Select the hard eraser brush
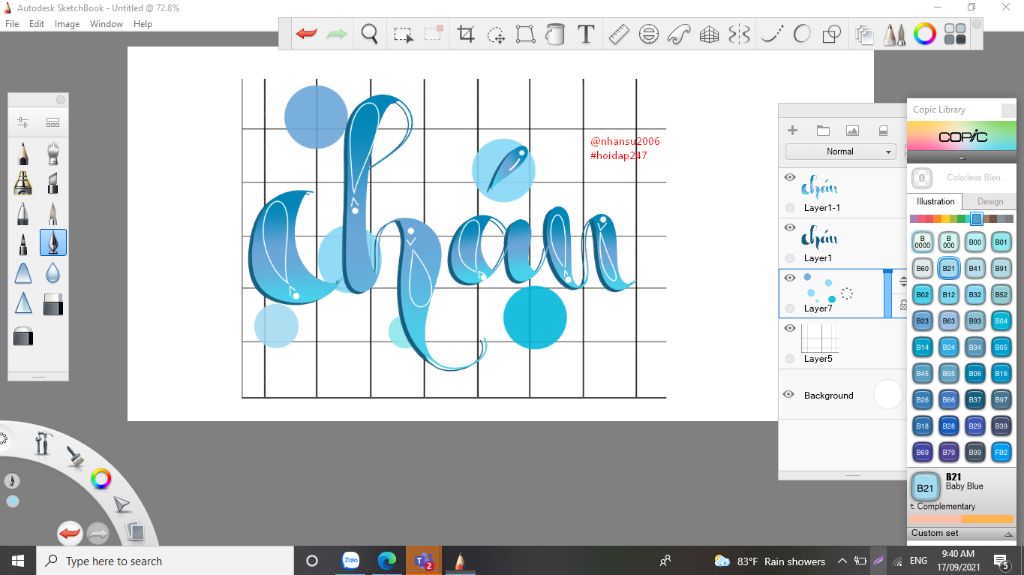Image resolution: width=1024 pixels, height=575 pixels. tap(53, 304)
